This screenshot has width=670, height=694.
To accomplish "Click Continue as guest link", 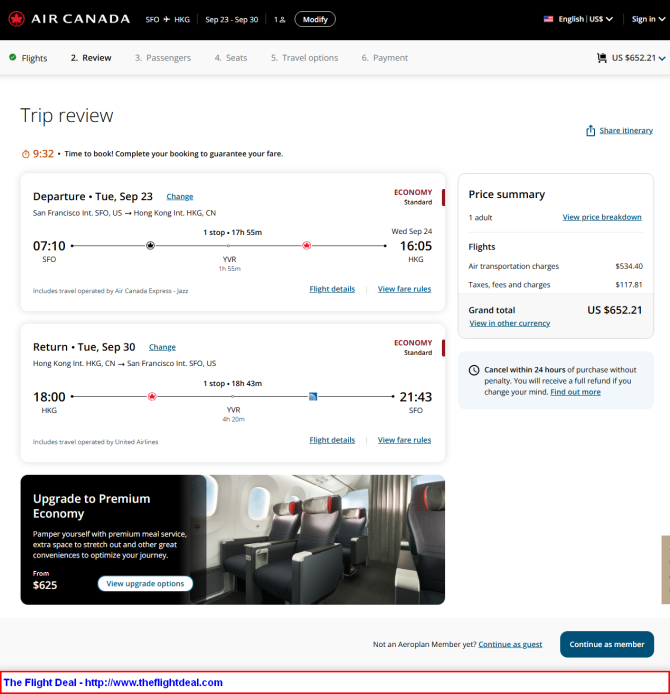I will 510,644.
